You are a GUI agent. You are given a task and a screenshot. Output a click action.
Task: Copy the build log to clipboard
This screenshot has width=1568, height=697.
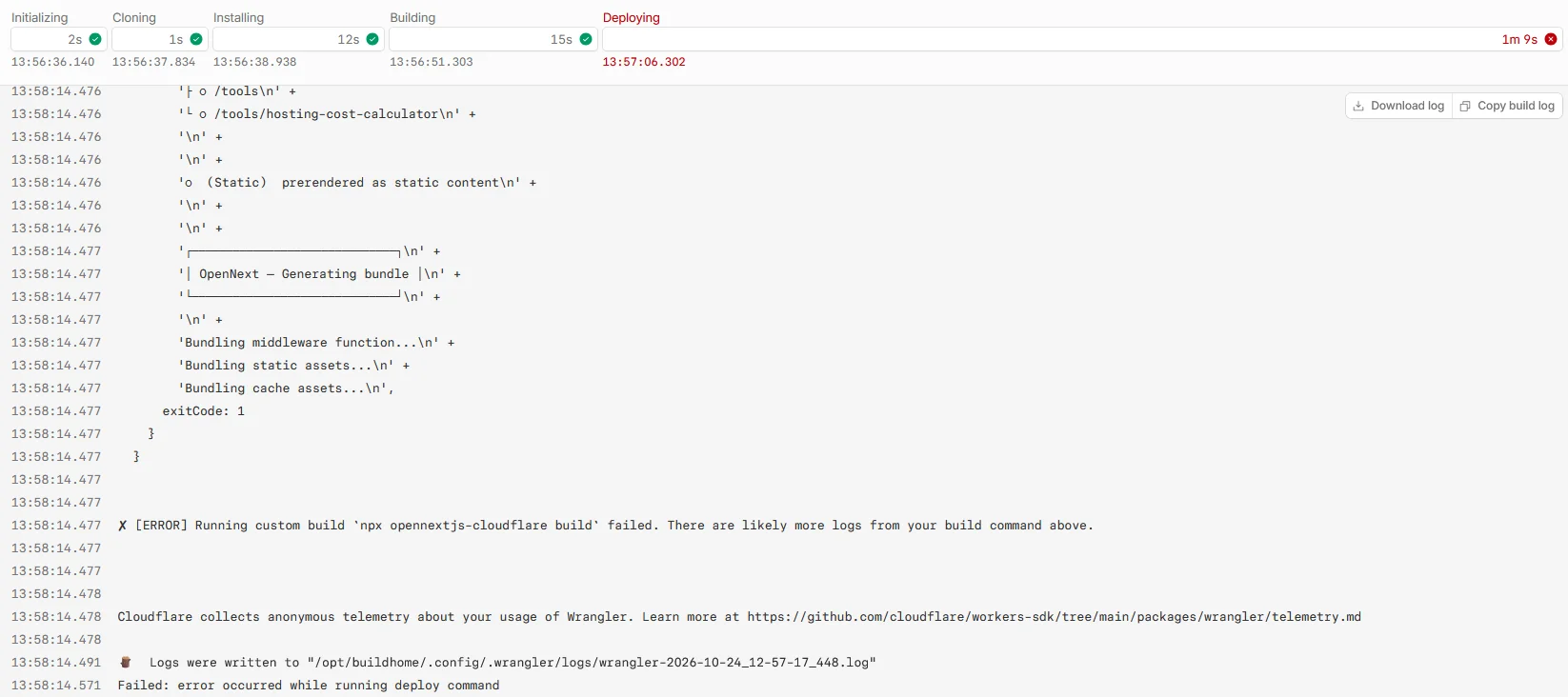point(1507,106)
